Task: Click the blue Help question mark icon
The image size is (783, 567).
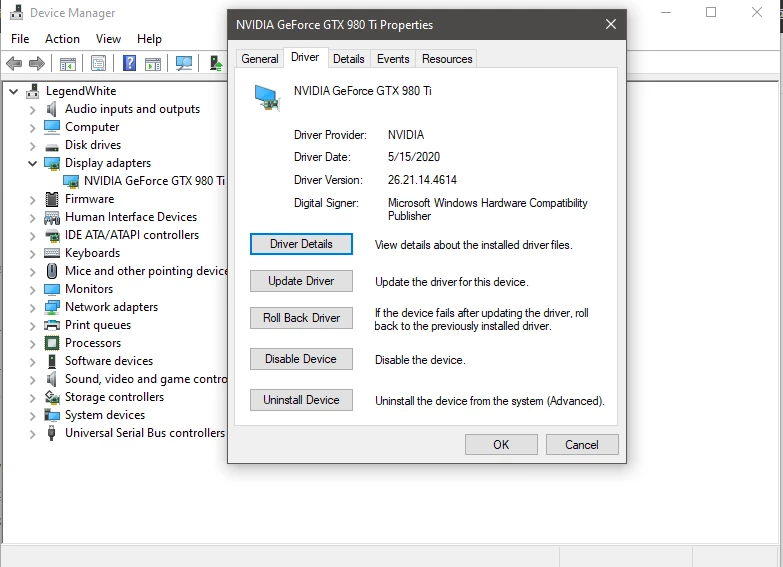Action: point(129,63)
